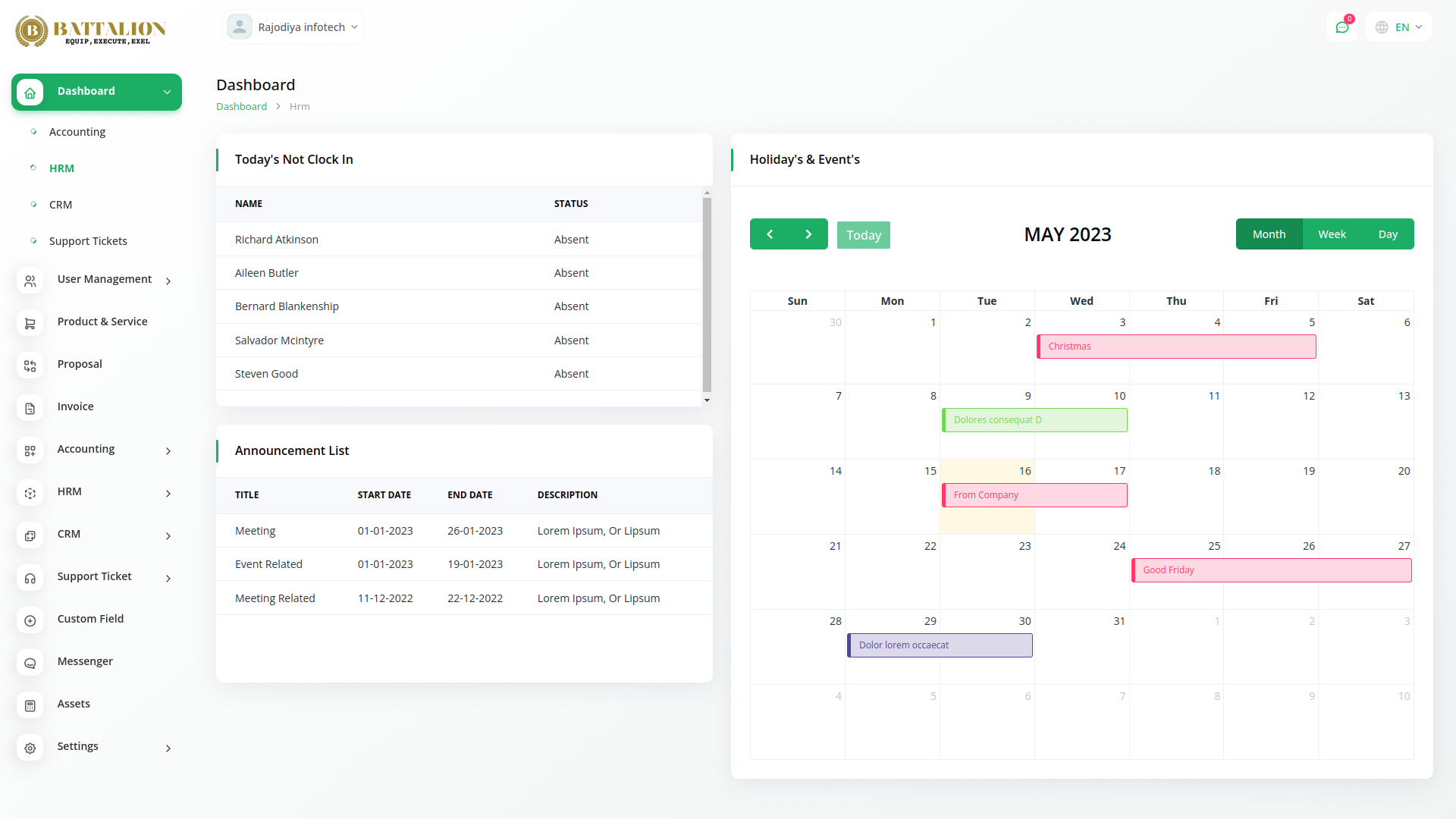Open the Custom Field plus icon
This screenshot has height=819, width=1456.
point(30,620)
